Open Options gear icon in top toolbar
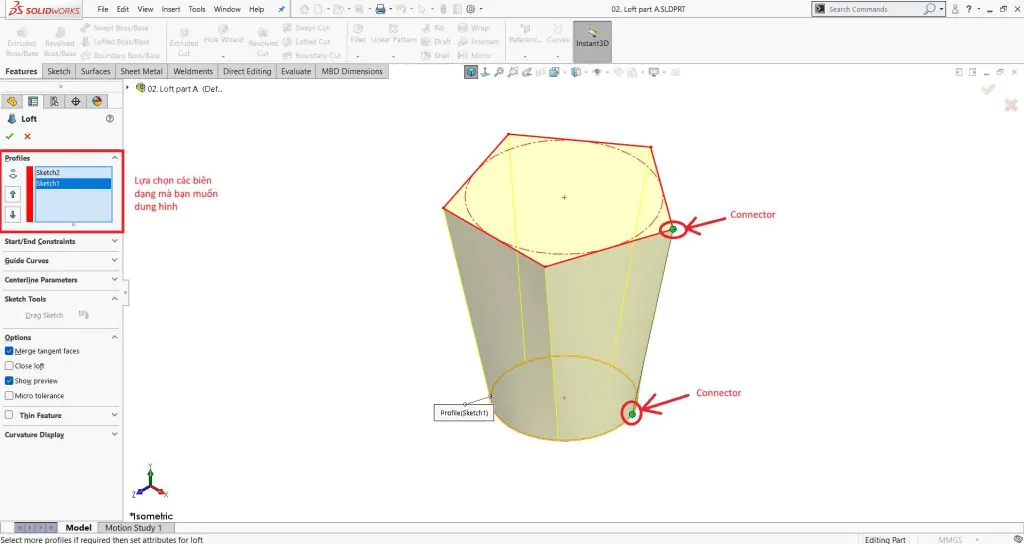The image size is (1024, 544). [x=470, y=9]
